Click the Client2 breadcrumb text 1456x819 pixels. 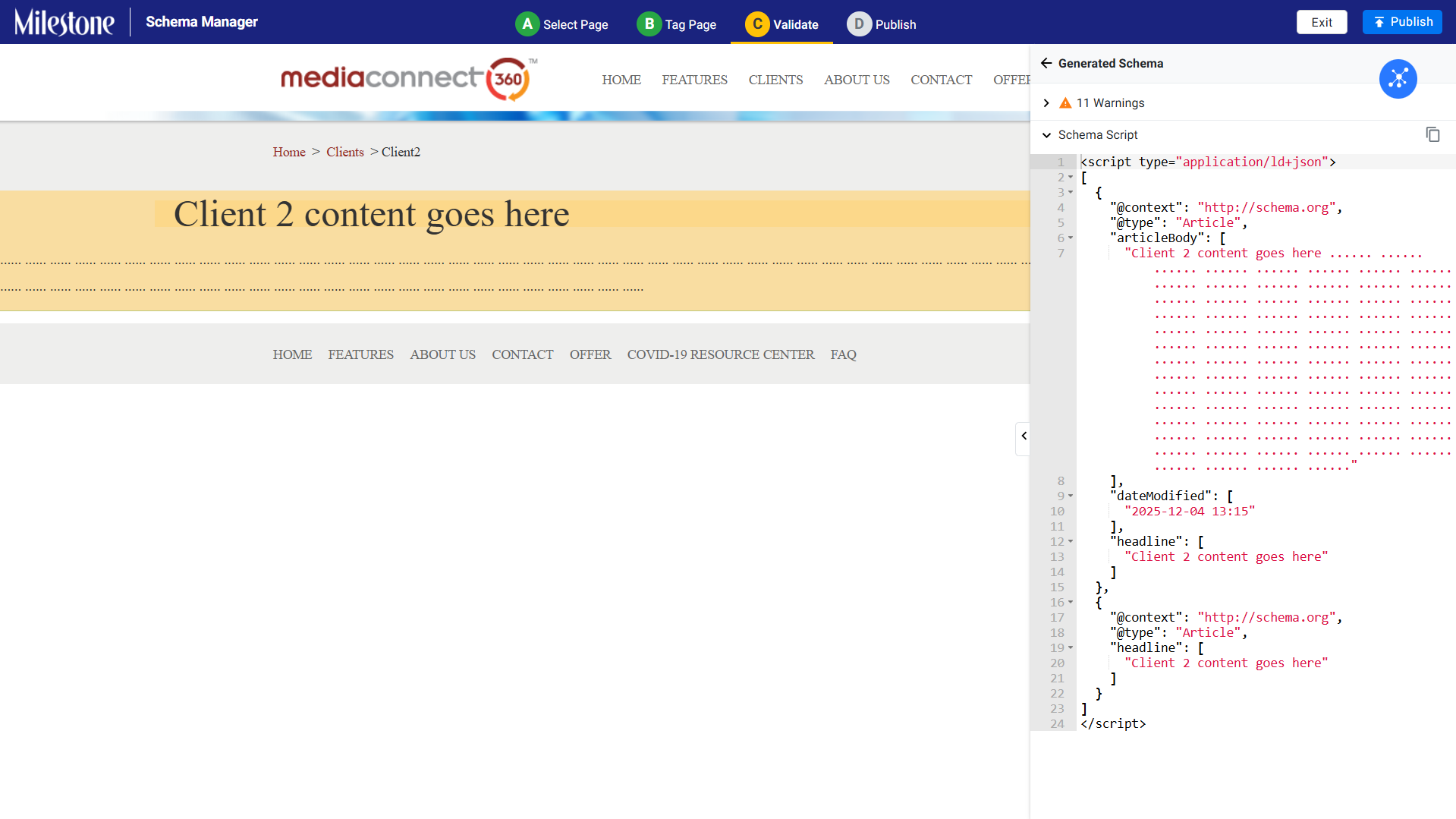click(401, 152)
